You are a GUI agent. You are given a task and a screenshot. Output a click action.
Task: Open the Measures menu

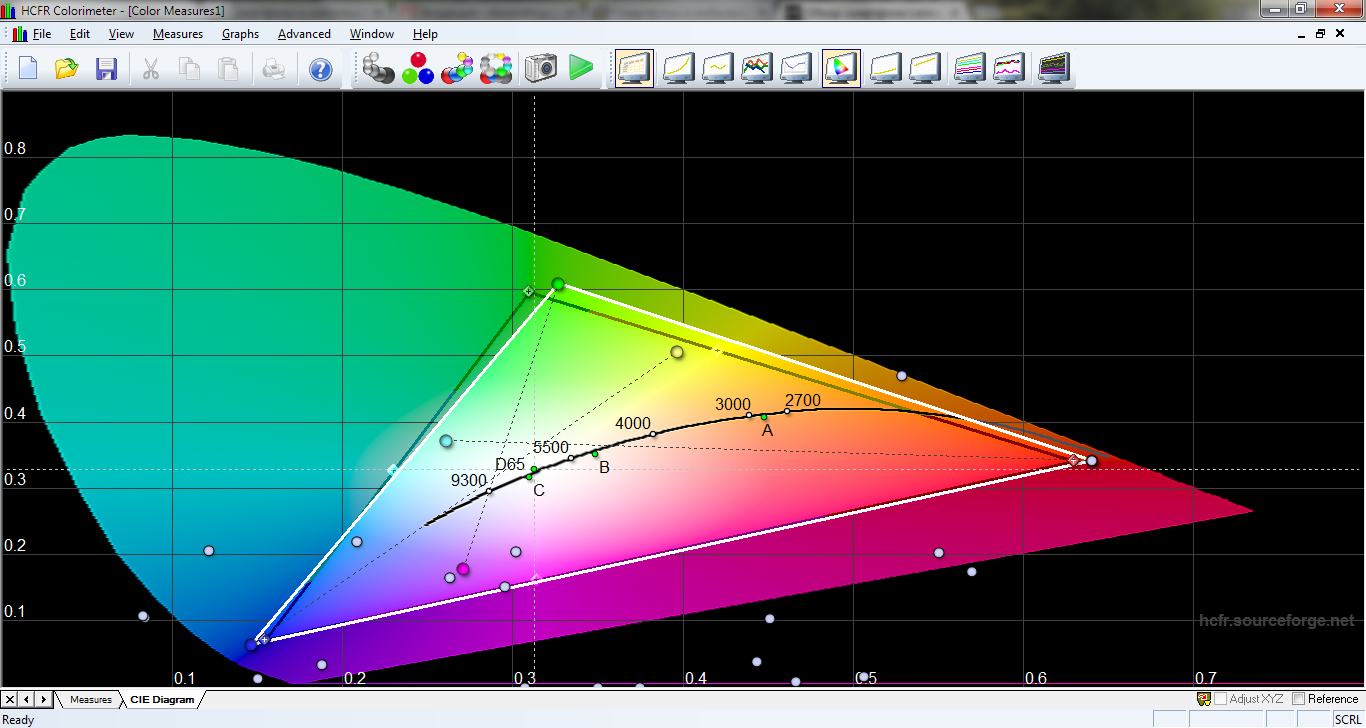pyautogui.click(x=177, y=34)
